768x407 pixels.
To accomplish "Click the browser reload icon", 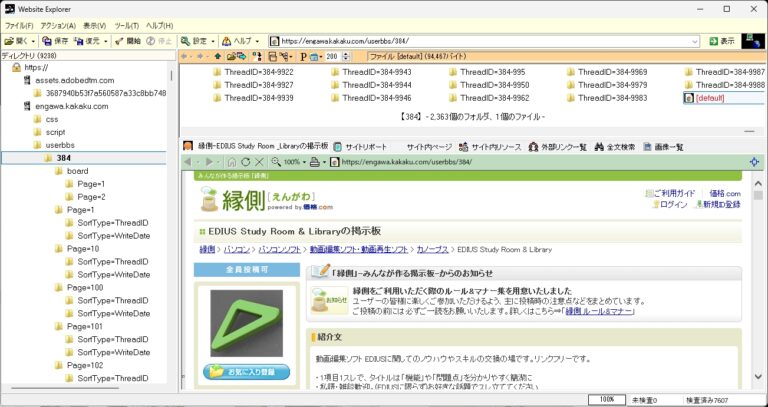I will tap(245, 161).
